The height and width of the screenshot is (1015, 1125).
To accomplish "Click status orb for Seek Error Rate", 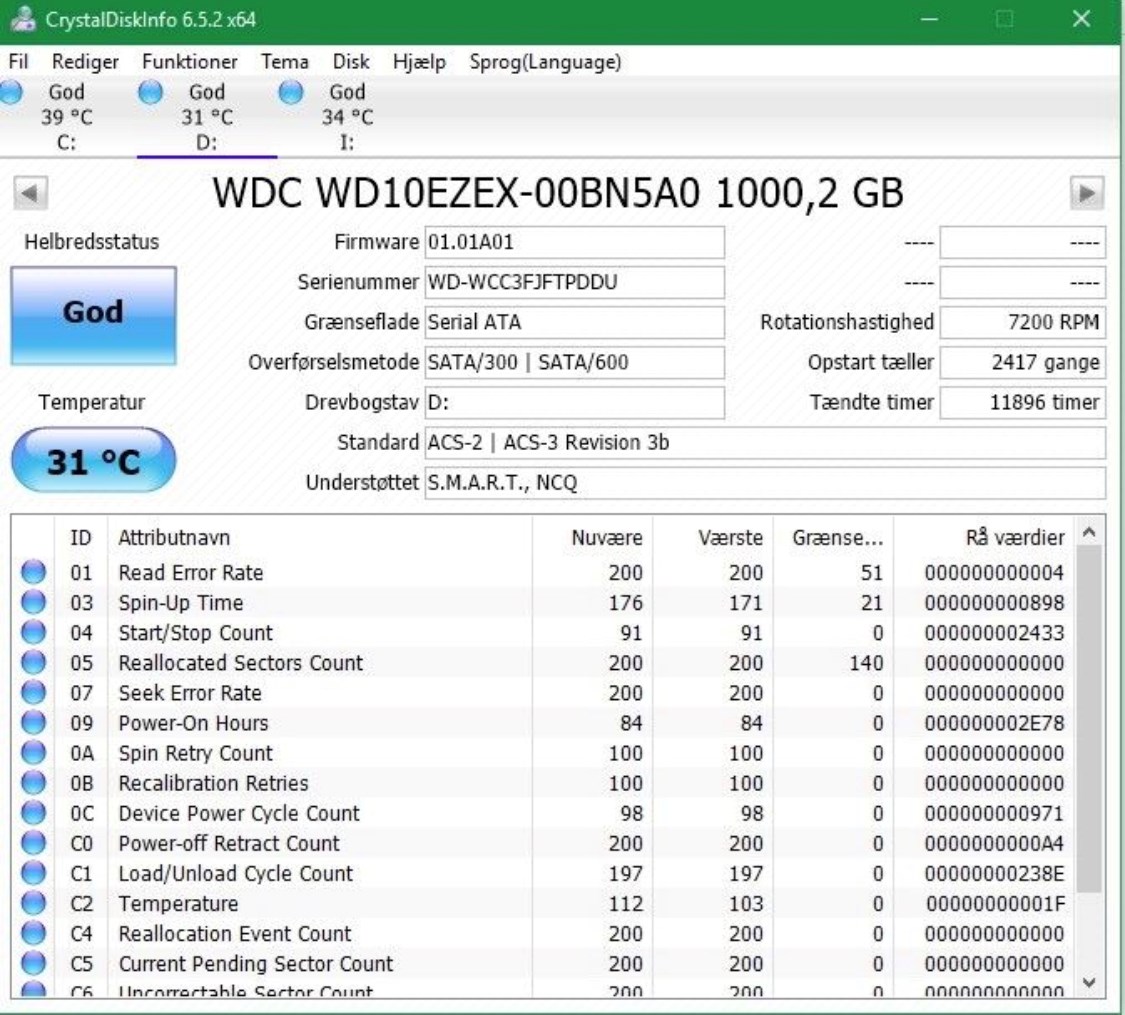I will [x=33, y=693].
